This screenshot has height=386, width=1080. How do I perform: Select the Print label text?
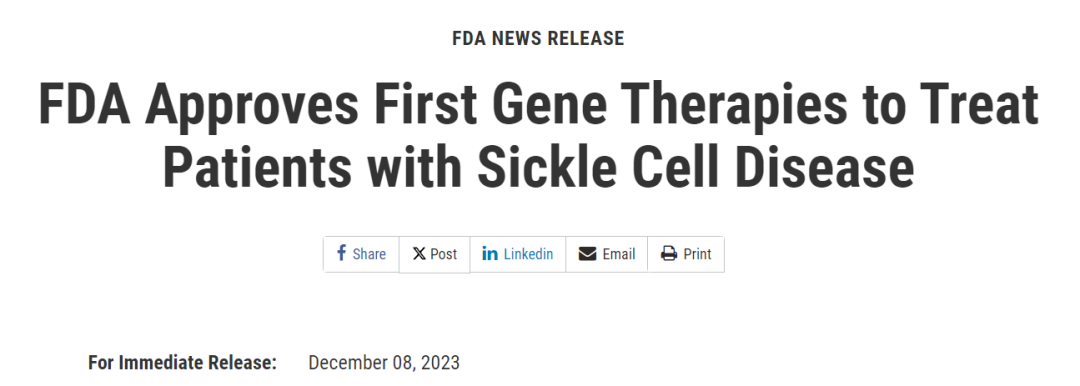click(697, 254)
